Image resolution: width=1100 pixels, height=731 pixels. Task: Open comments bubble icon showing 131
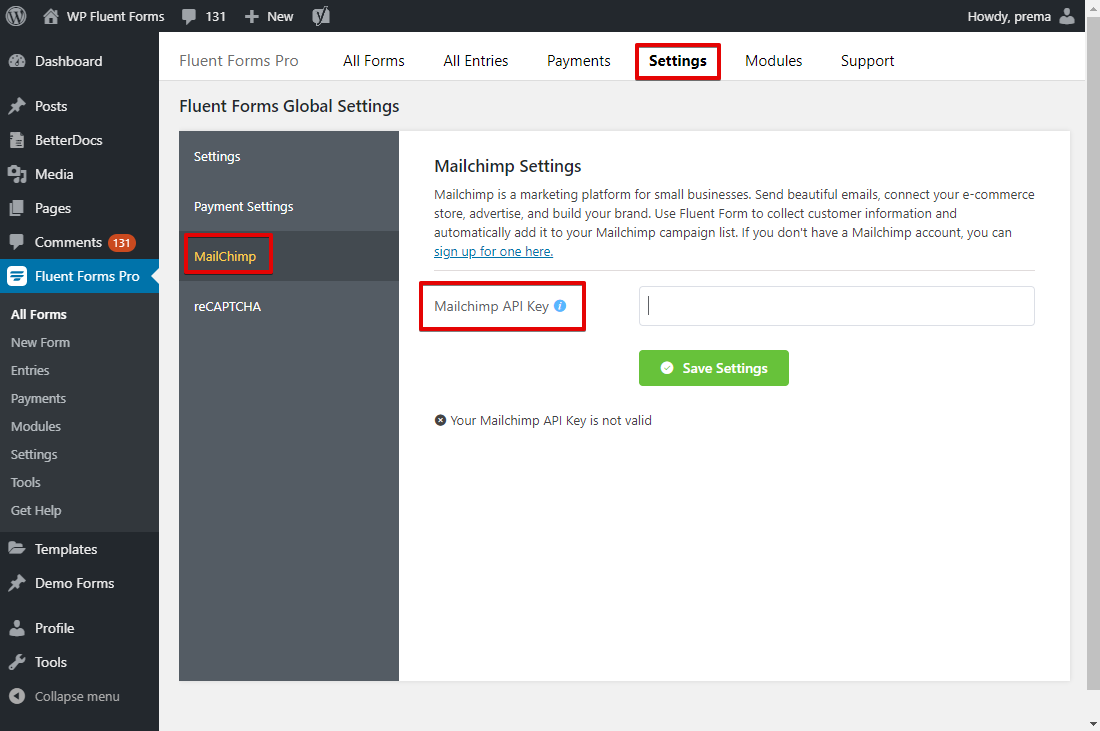point(189,17)
